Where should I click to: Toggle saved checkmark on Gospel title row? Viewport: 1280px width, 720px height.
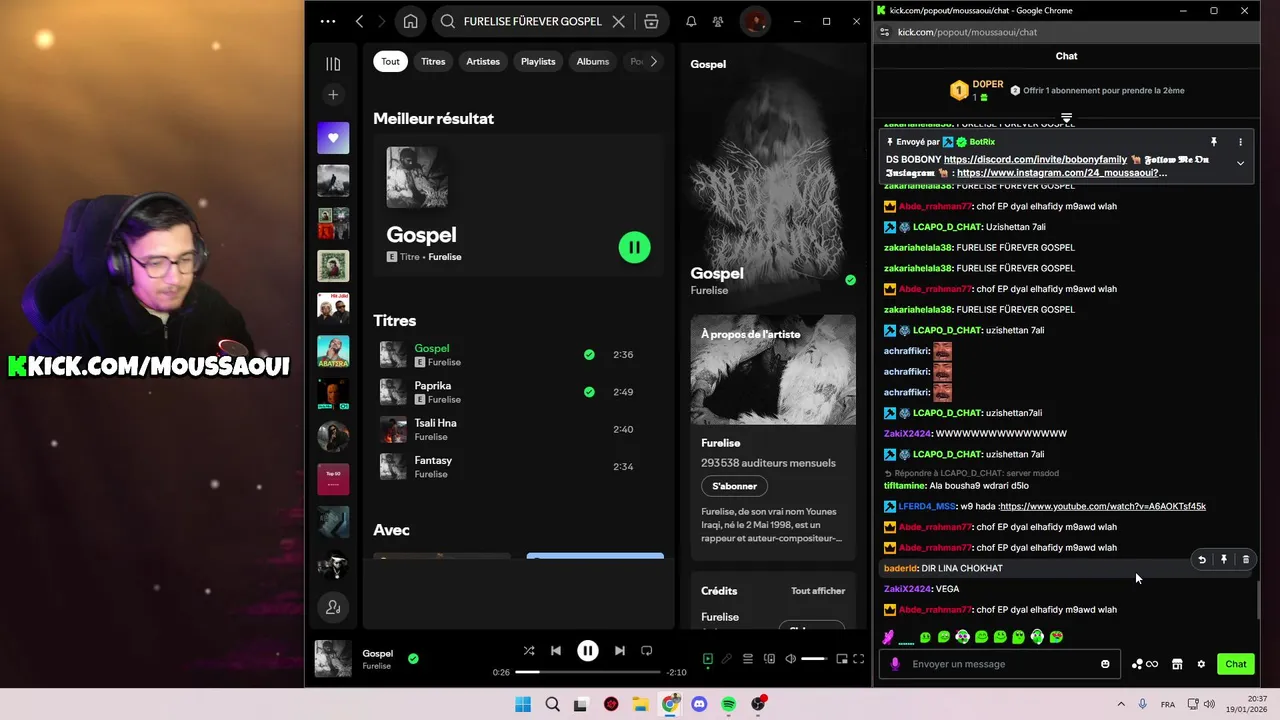(589, 354)
